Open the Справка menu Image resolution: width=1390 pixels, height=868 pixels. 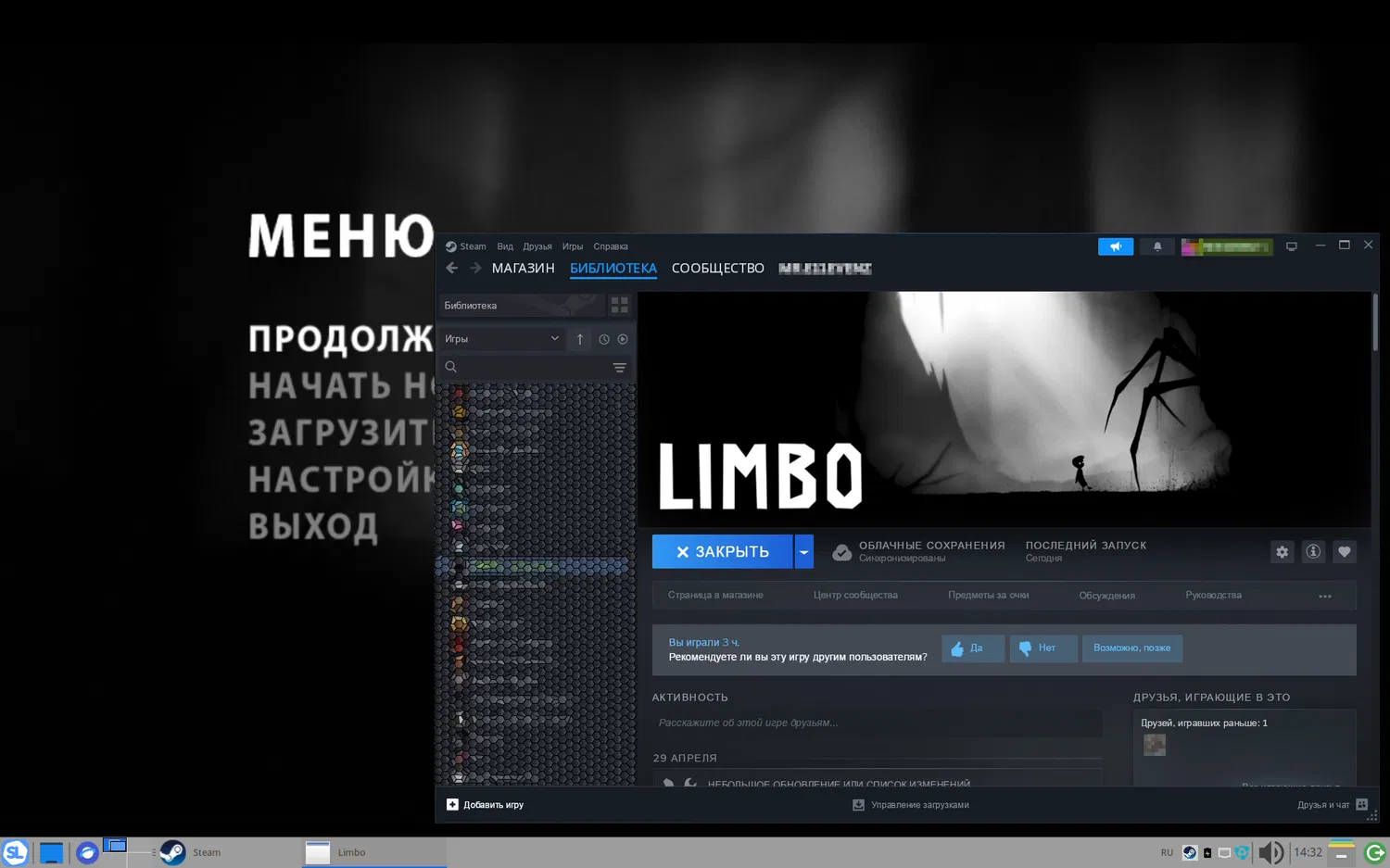(x=611, y=246)
